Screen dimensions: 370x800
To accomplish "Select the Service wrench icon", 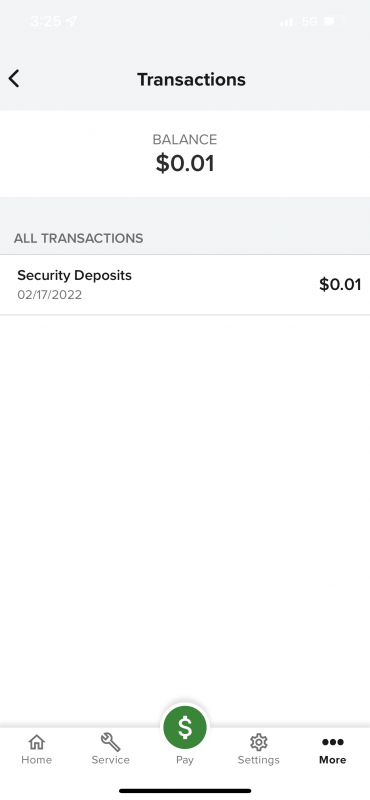I will pyautogui.click(x=110, y=741).
